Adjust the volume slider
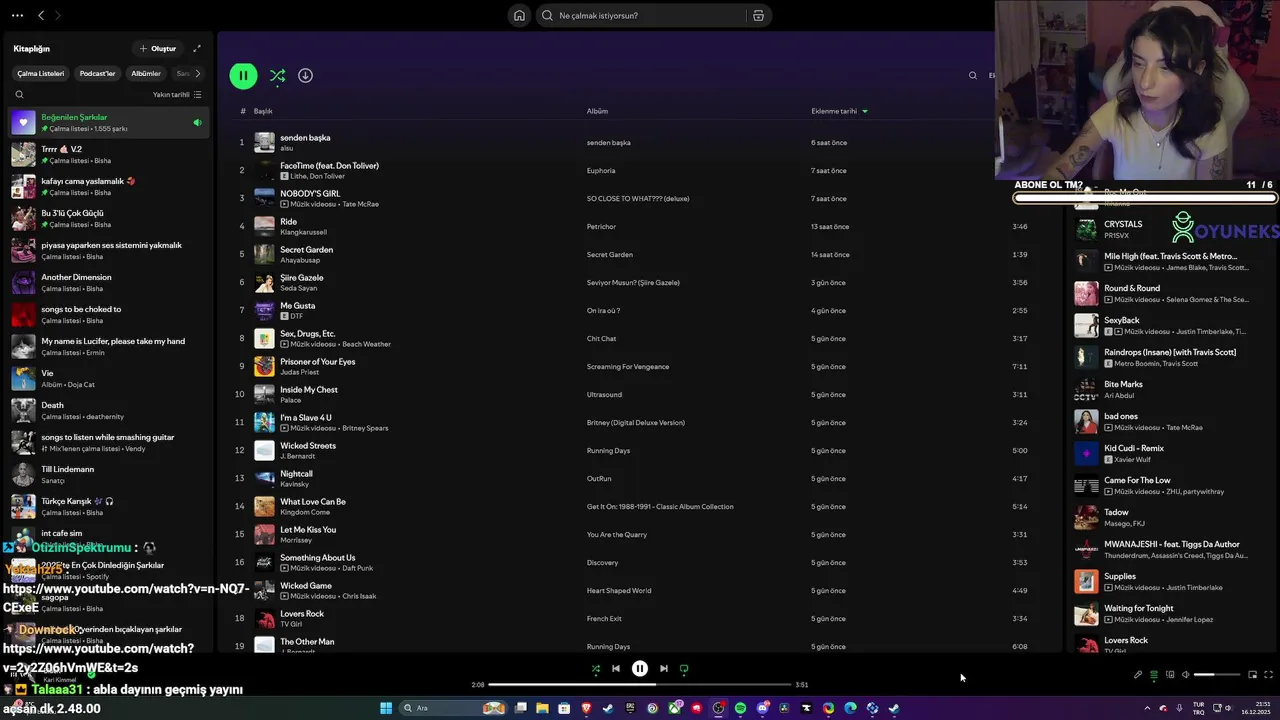Screen dimensions: 1280x720 click(1217, 674)
